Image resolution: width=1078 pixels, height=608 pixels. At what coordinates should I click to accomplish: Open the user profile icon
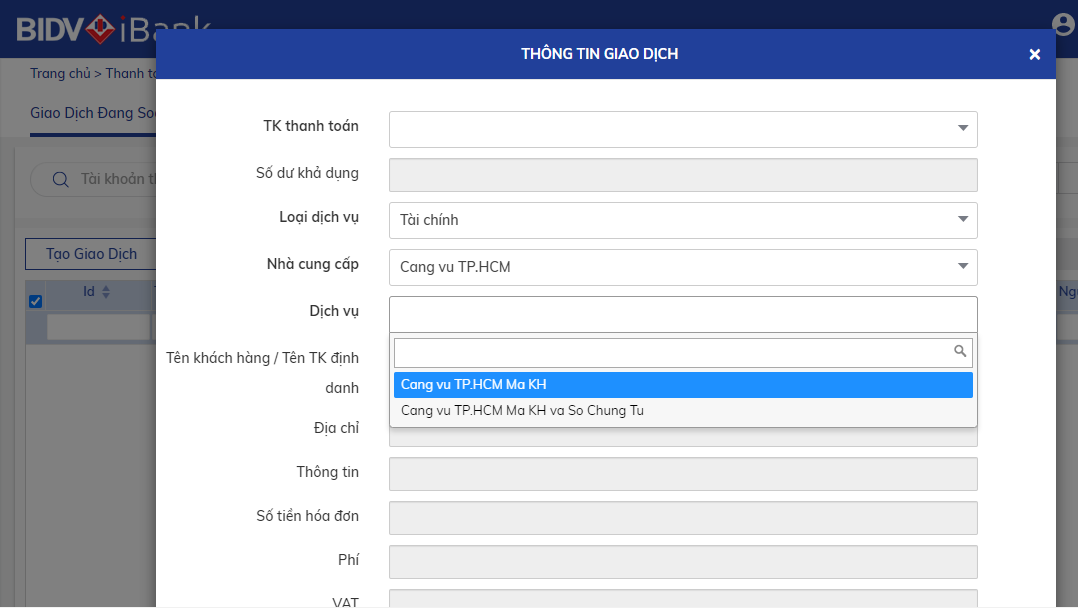point(1064,25)
